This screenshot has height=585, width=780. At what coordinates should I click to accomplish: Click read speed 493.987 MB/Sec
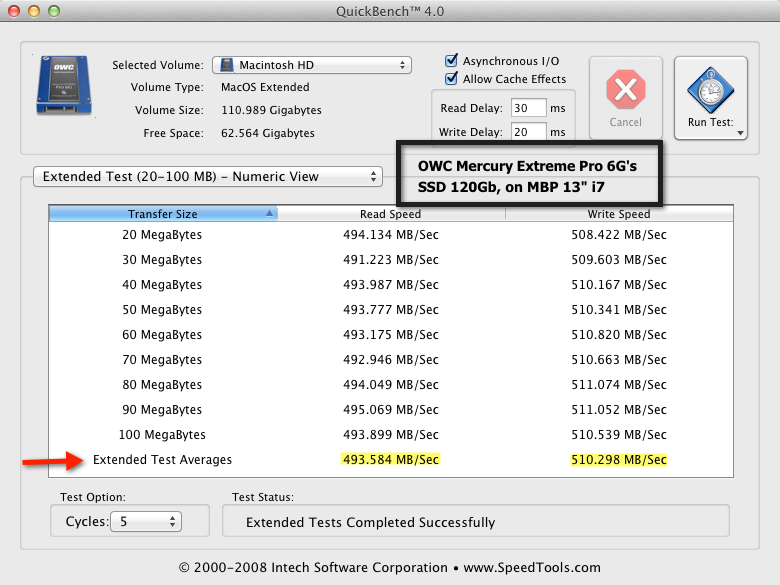tap(391, 285)
